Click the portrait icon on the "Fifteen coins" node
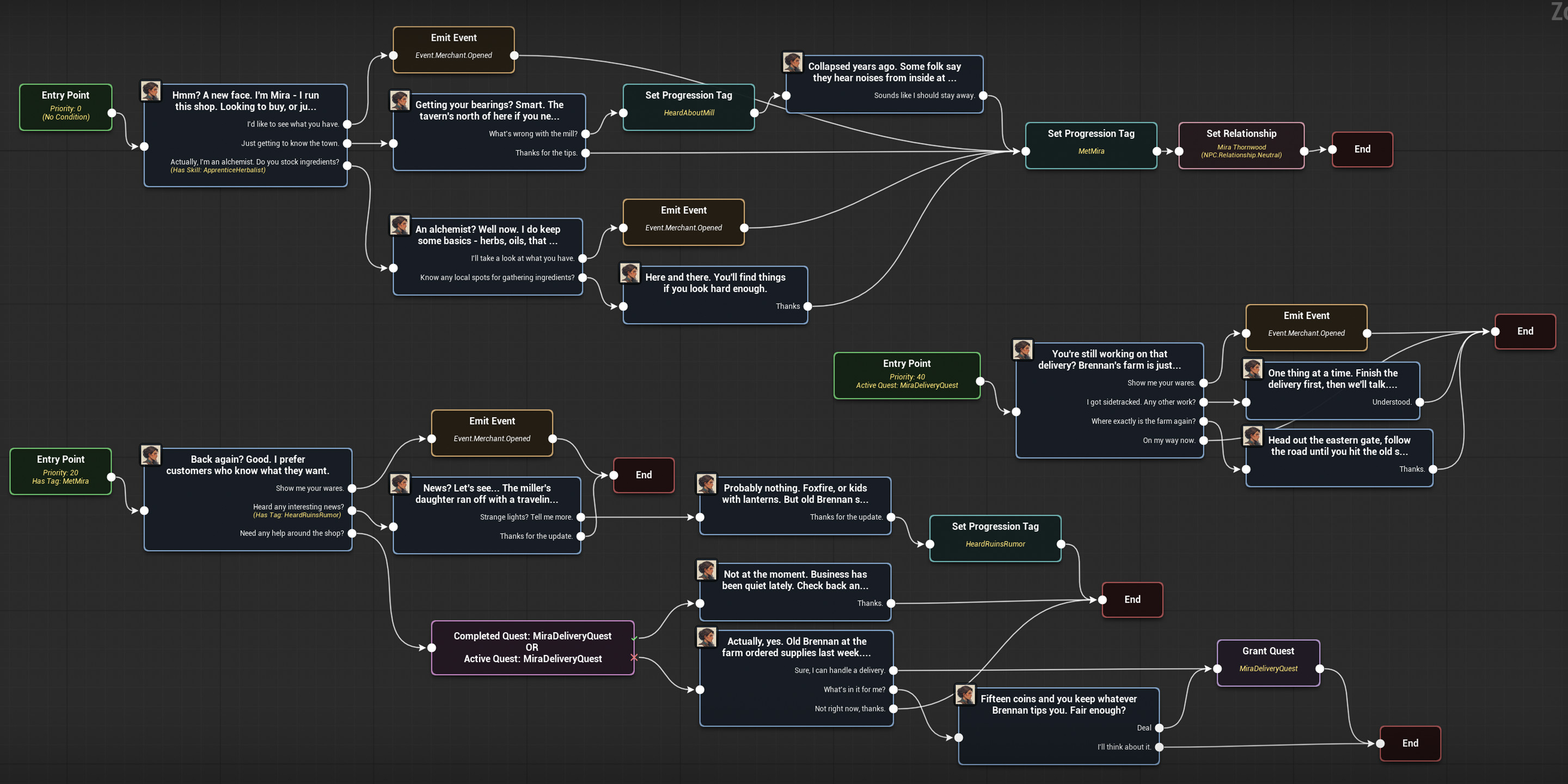 [966, 695]
